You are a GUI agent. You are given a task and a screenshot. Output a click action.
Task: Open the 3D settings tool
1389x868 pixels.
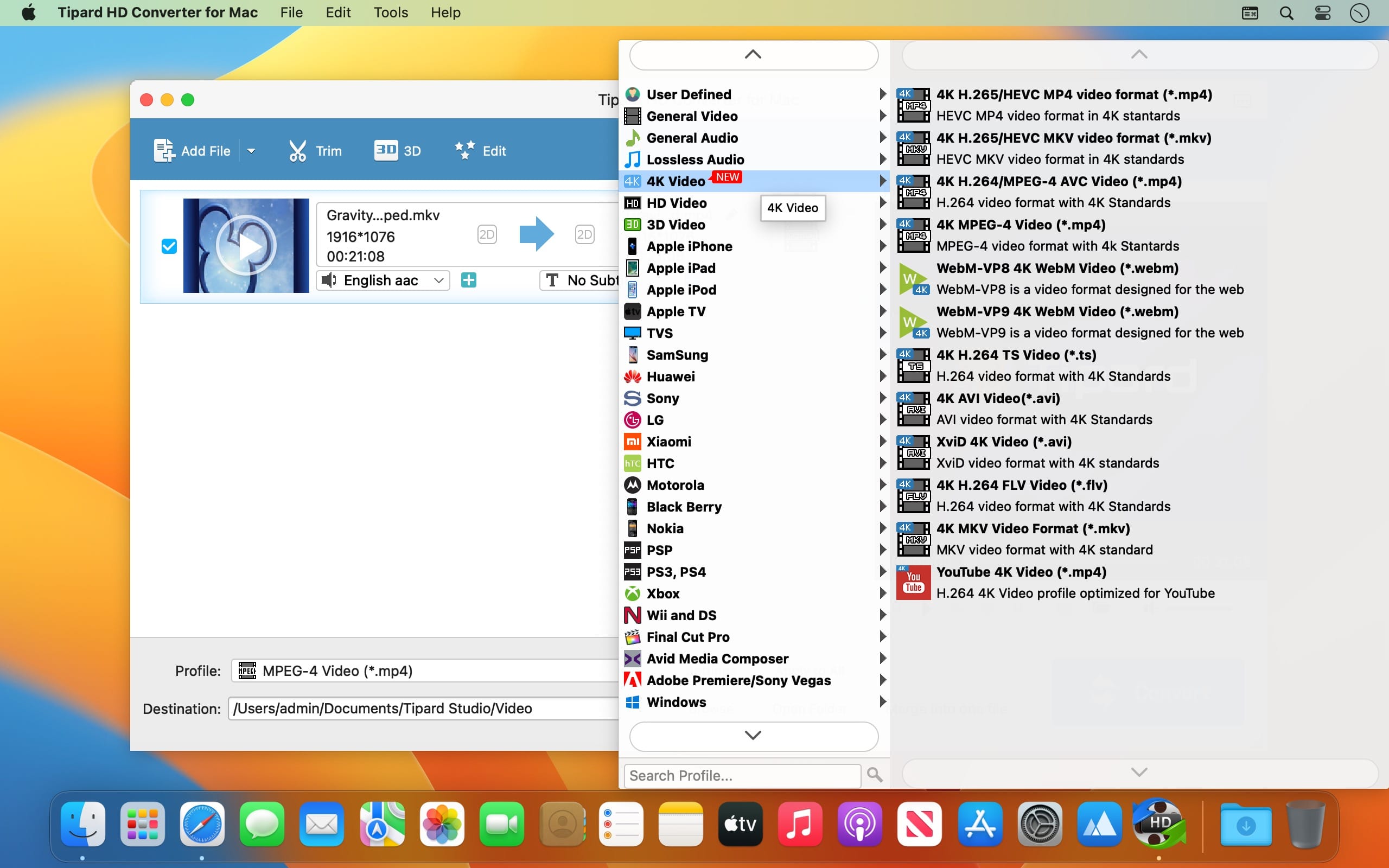click(x=397, y=150)
